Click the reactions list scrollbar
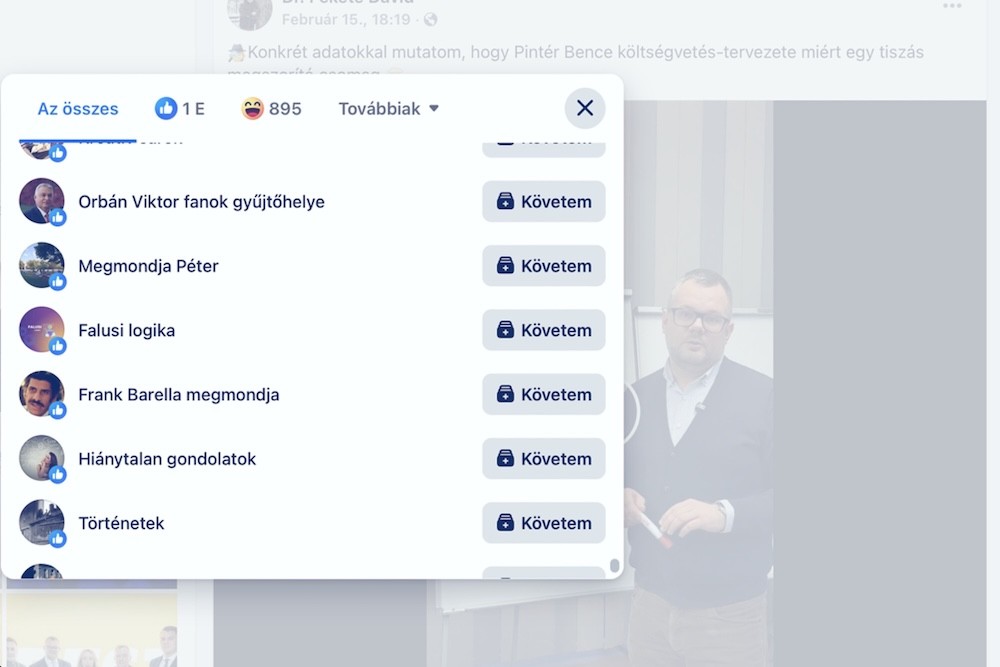The width and height of the screenshot is (1000, 667). tap(614, 567)
